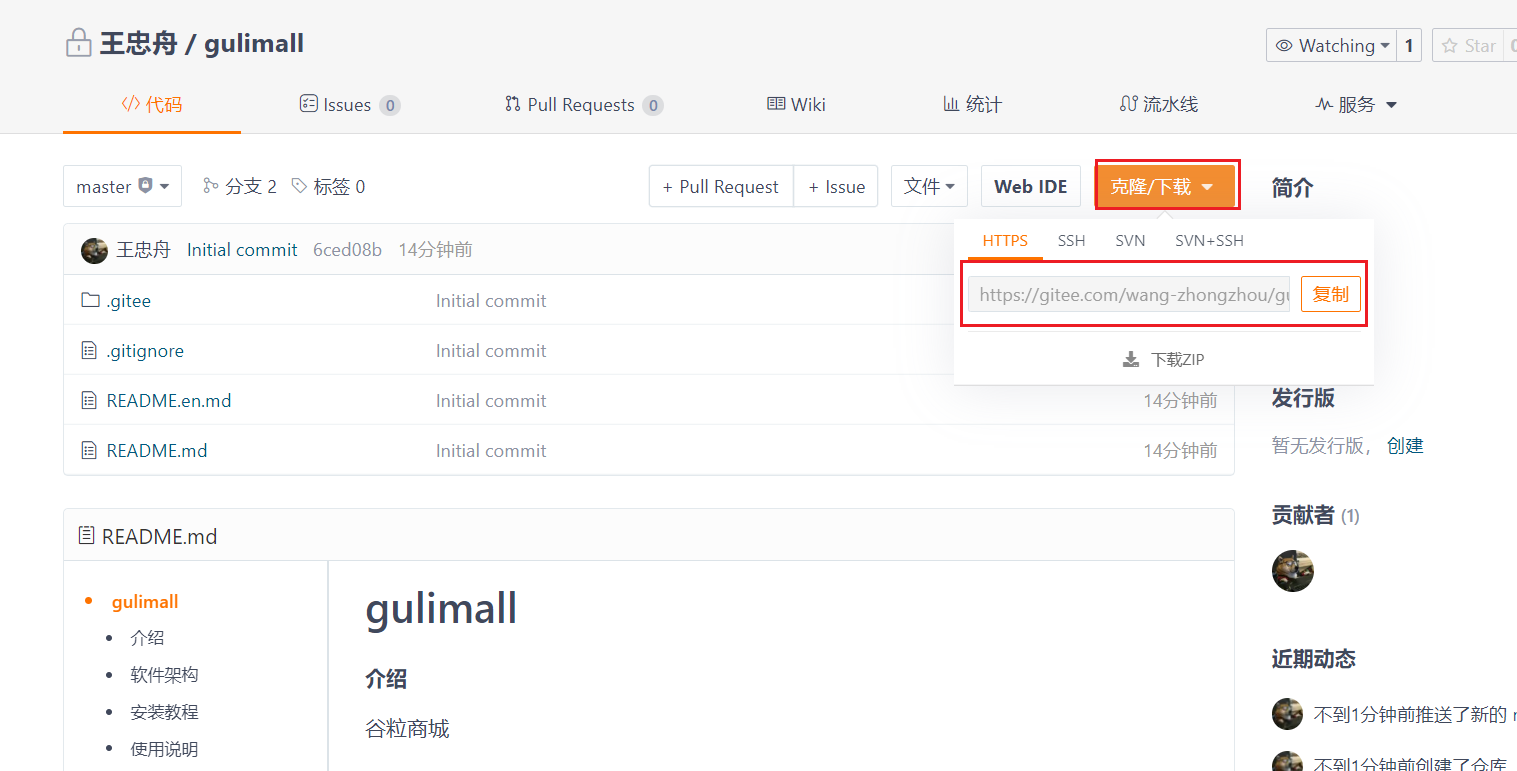Click Initial commit text in .gitee row

491,300
